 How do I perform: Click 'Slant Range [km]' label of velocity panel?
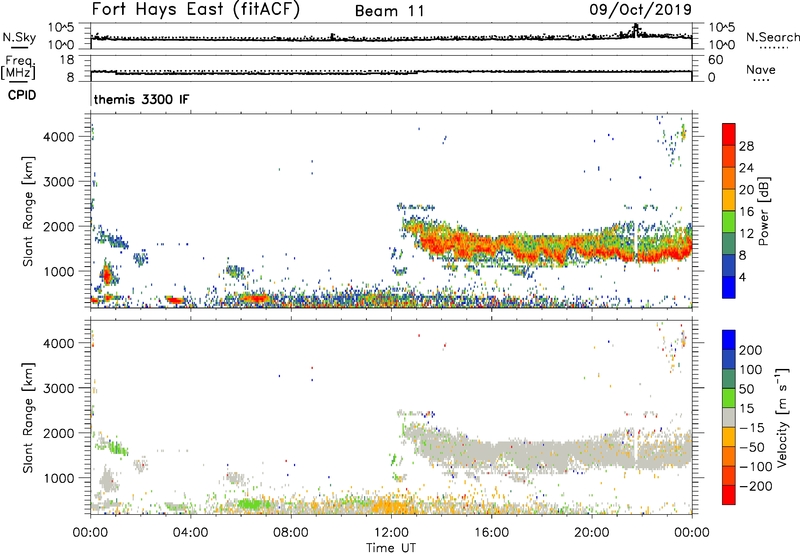28,417
